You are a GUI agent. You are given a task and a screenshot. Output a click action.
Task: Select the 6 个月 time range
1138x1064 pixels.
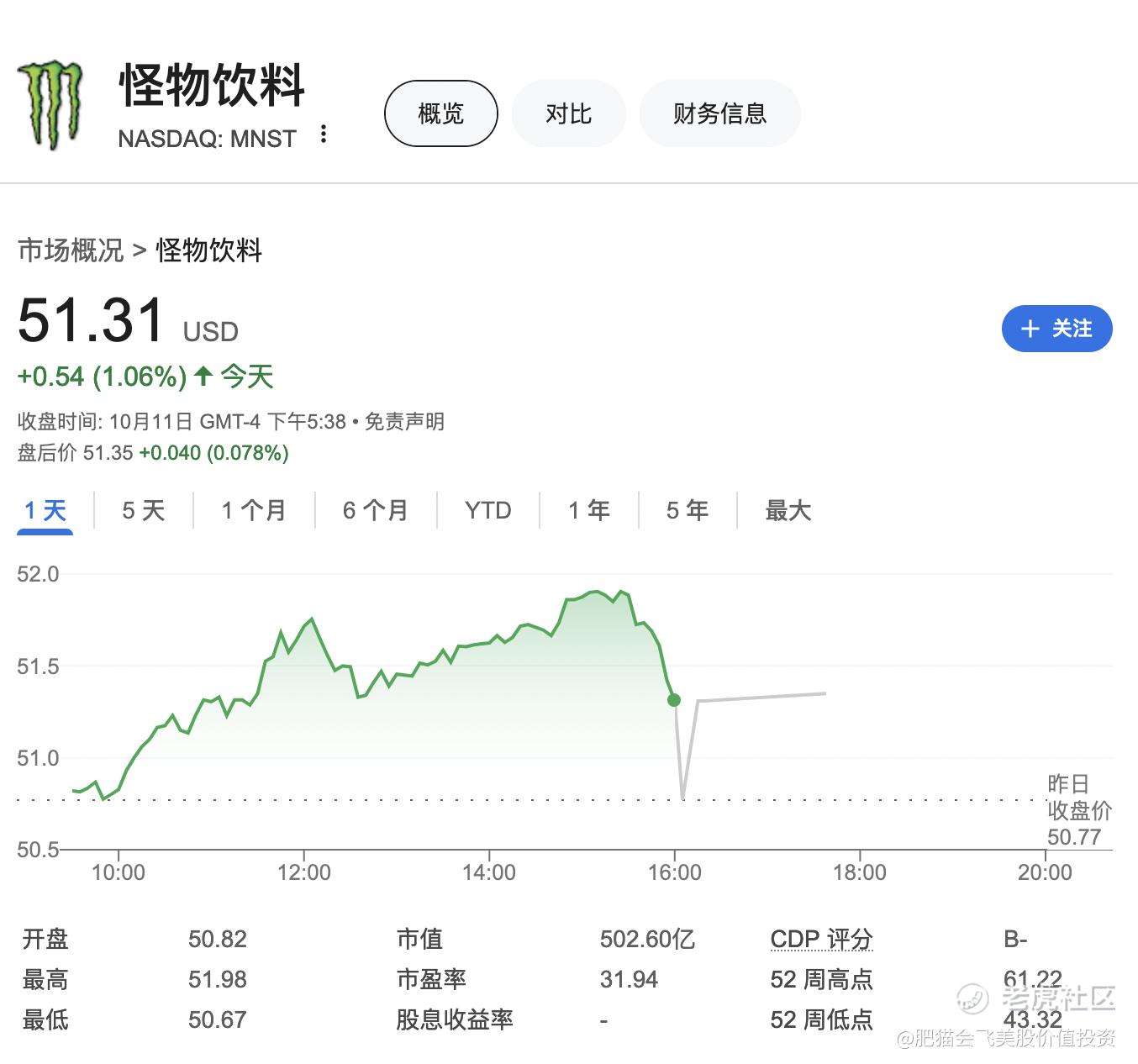click(376, 510)
